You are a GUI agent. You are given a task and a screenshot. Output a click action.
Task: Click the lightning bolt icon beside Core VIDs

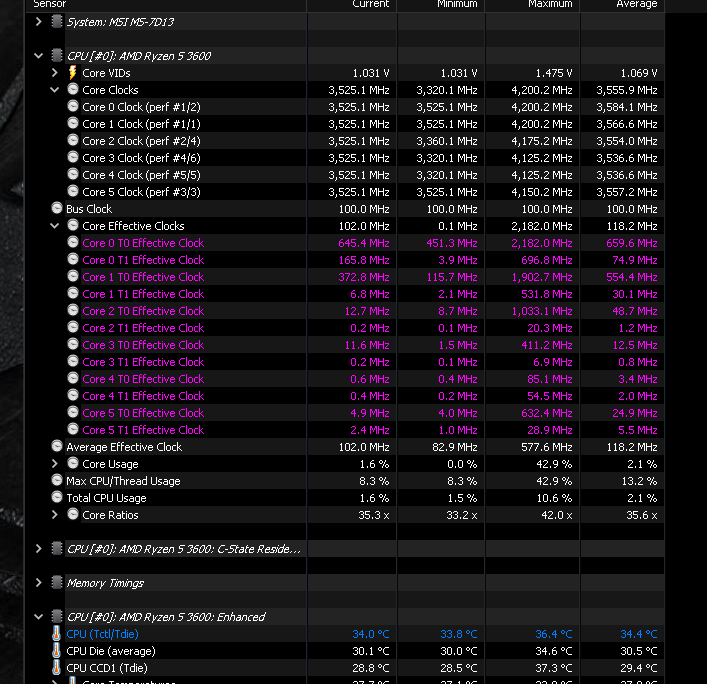(x=73, y=73)
